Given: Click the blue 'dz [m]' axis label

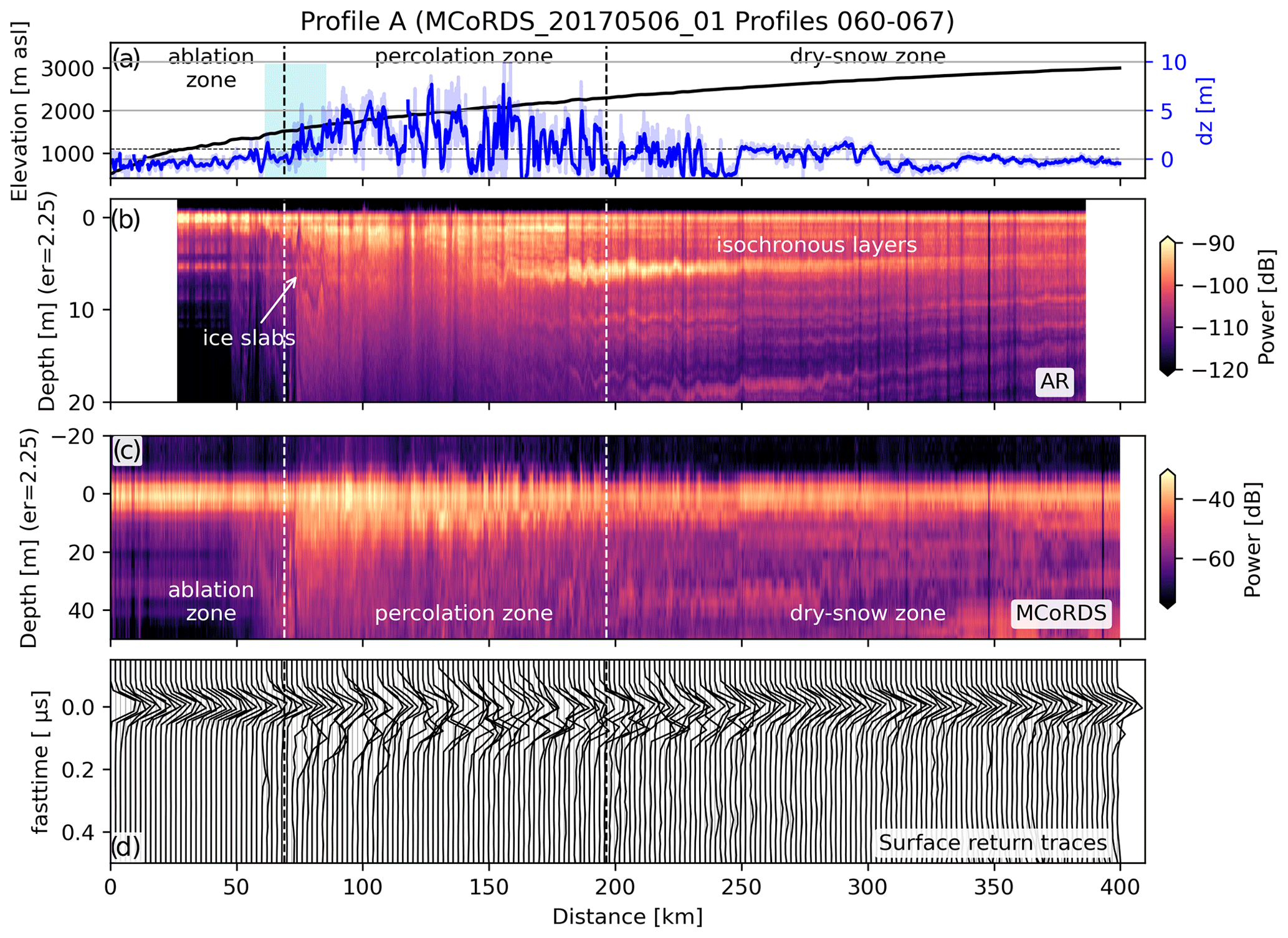Looking at the screenshot, I should pyautogui.click(x=1206, y=111).
